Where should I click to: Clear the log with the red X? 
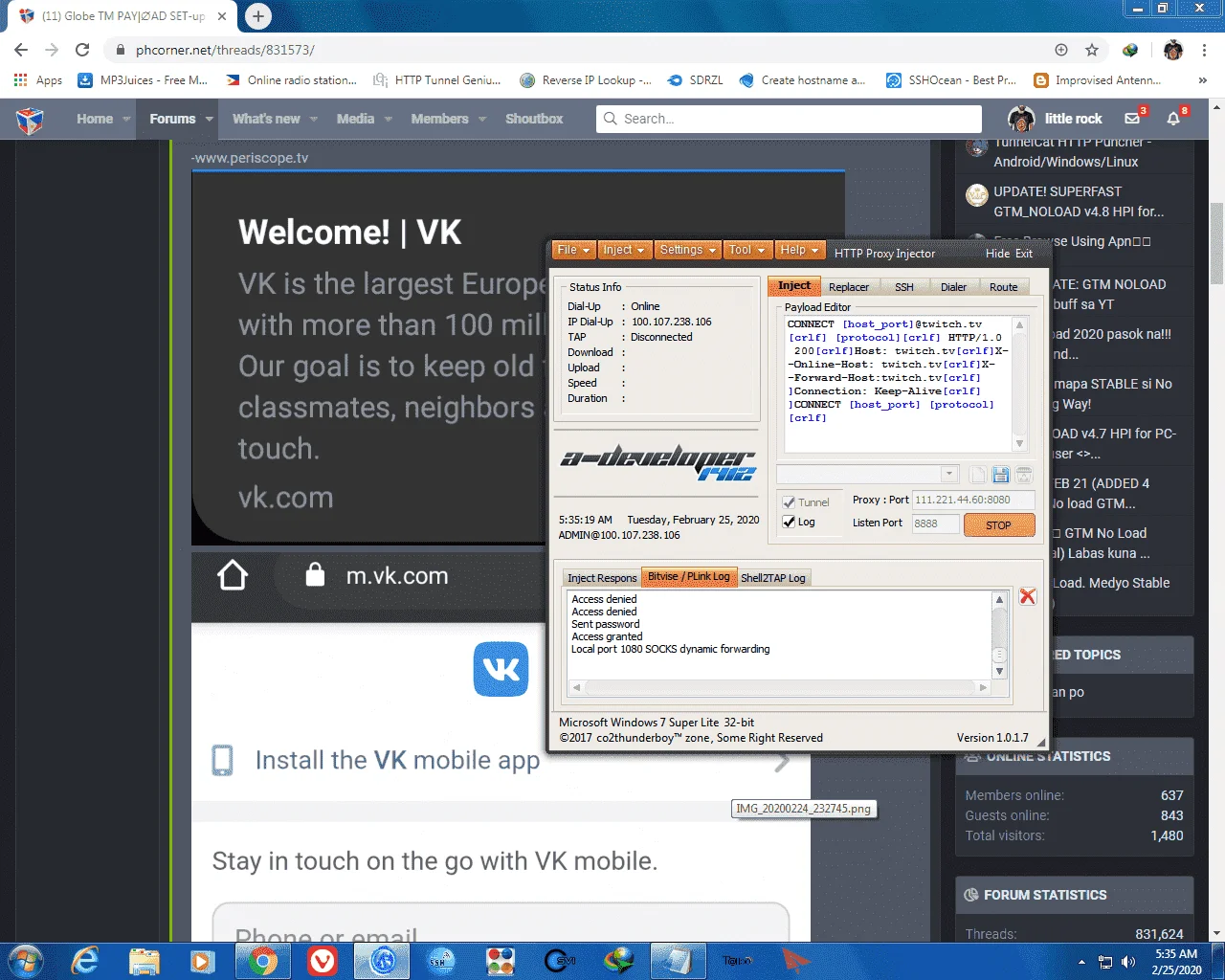[x=1028, y=596]
